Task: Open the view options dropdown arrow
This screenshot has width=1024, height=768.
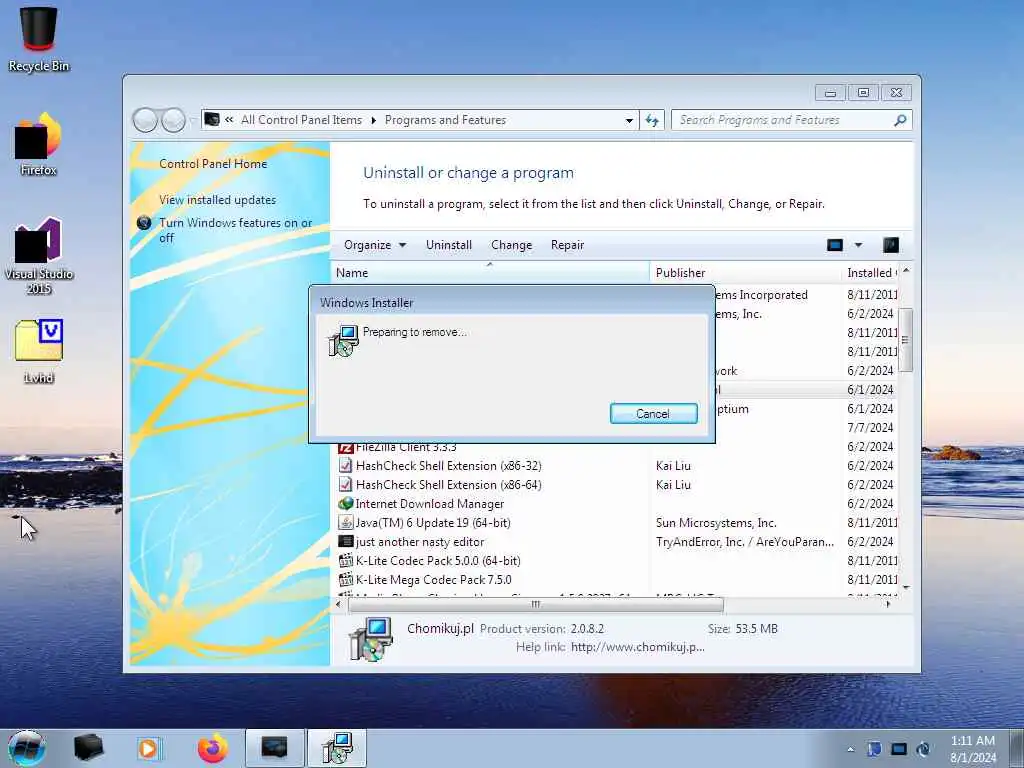Action: (858, 245)
